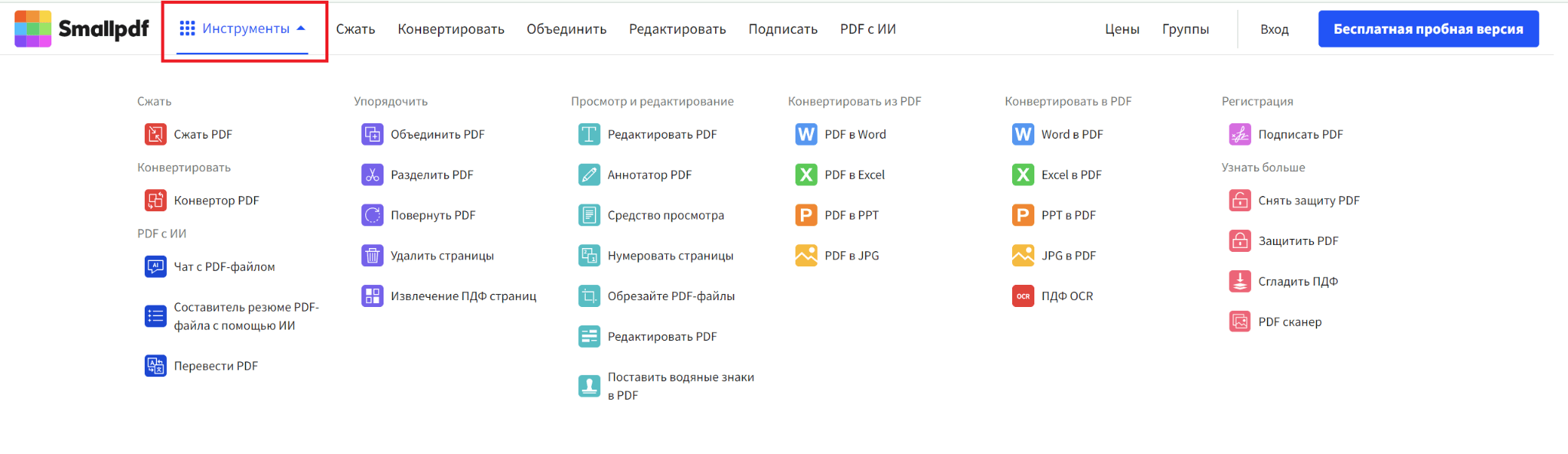The image size is (1568, 454).
Task: Open the Вход login link
Action: [1273, 28]
